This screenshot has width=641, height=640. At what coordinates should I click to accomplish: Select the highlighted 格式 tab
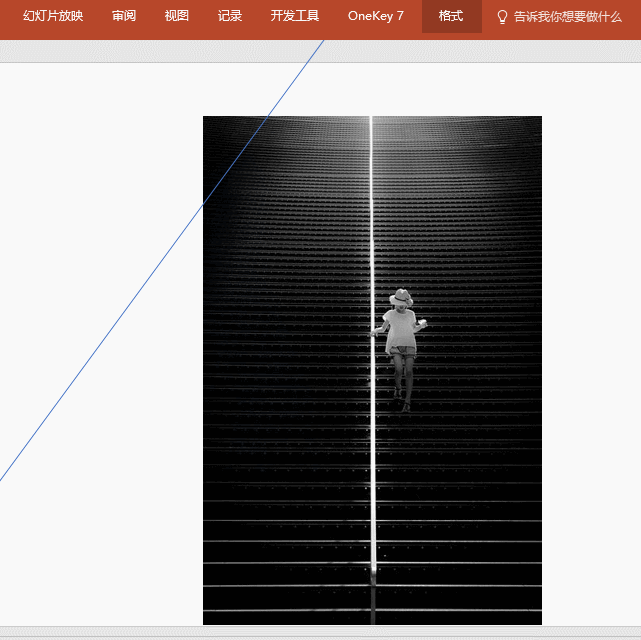451,16
